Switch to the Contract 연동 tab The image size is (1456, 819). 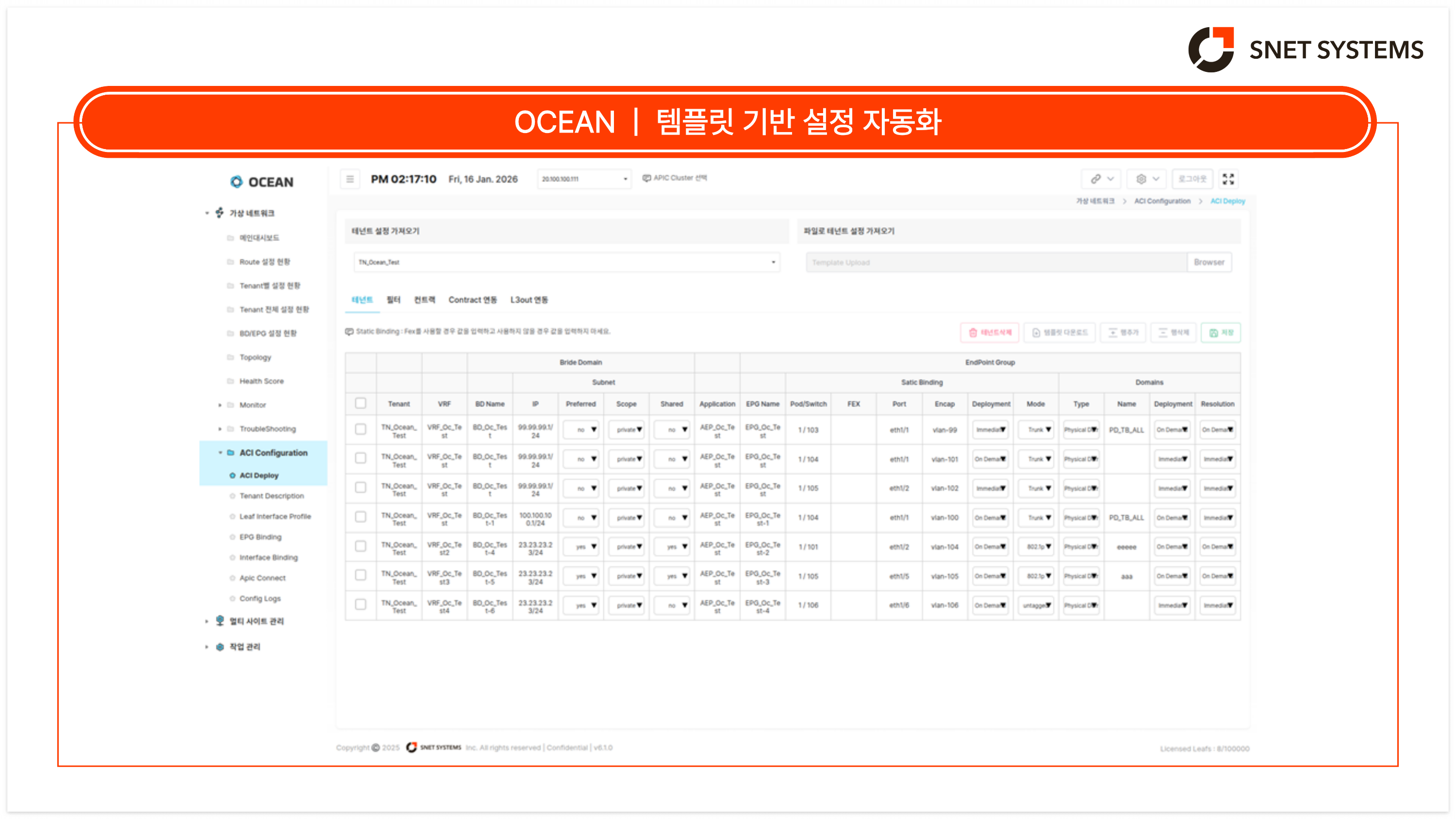[x=473, y=300]
